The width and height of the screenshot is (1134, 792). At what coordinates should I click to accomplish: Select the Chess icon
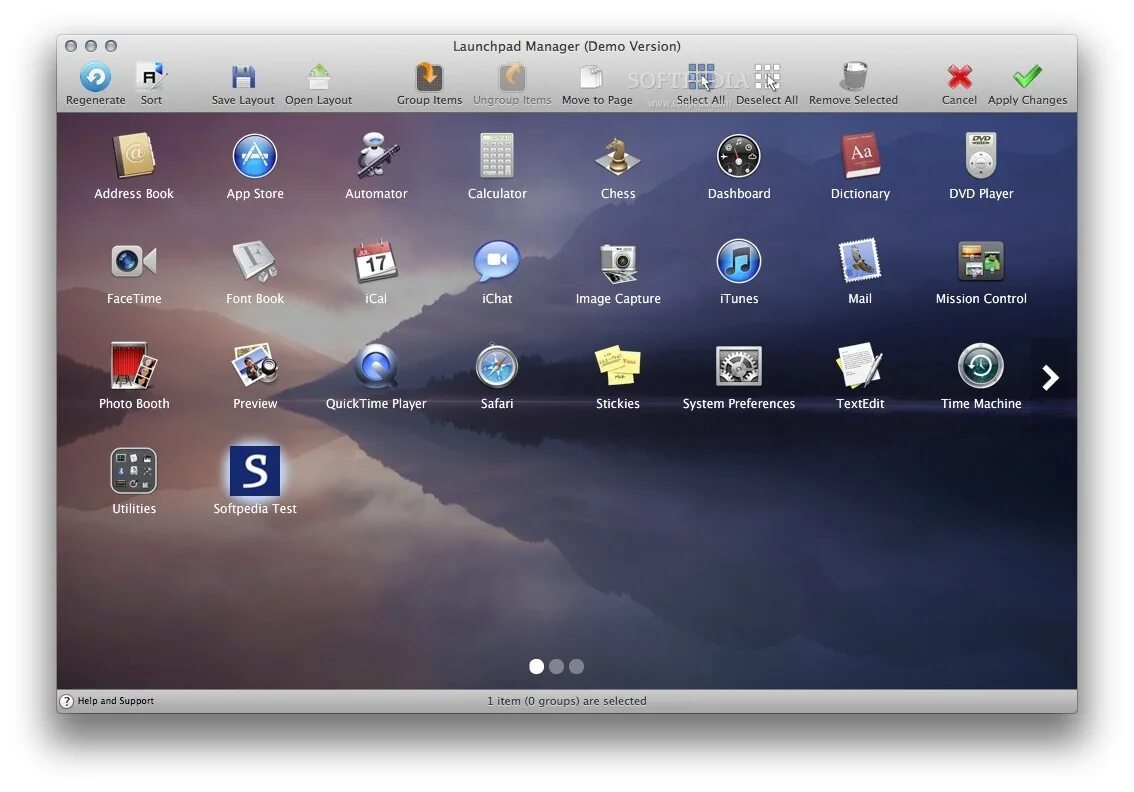(618, 156)
